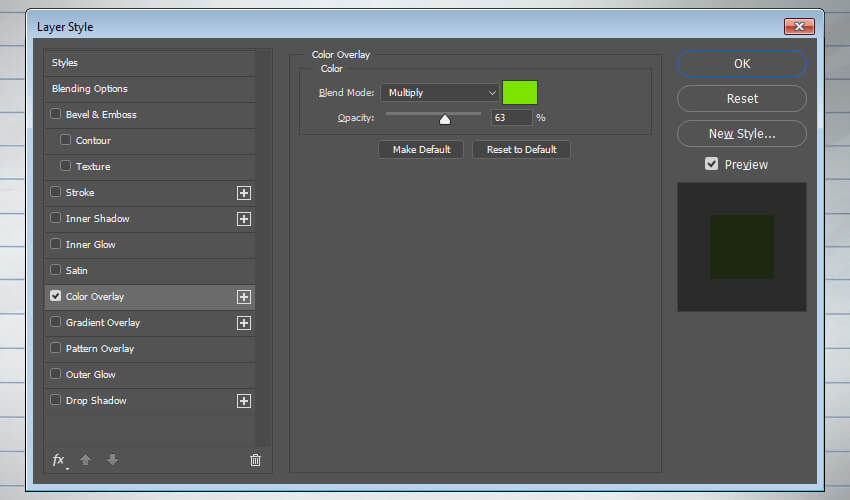Add another Inner Shadow with plus icon
Viewport: 850px width, 500px height.
244,219
